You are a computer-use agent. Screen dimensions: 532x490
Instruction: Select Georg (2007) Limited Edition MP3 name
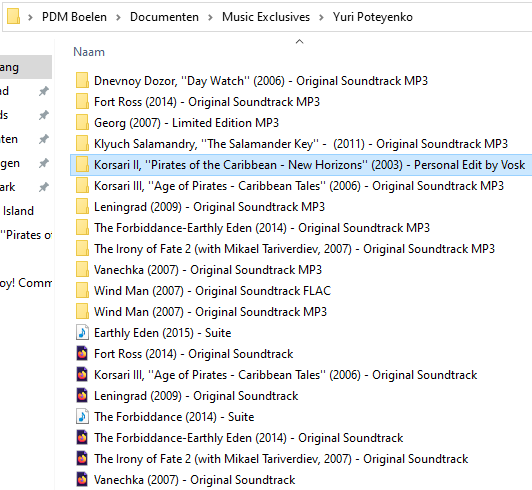(x=186, y=123)
